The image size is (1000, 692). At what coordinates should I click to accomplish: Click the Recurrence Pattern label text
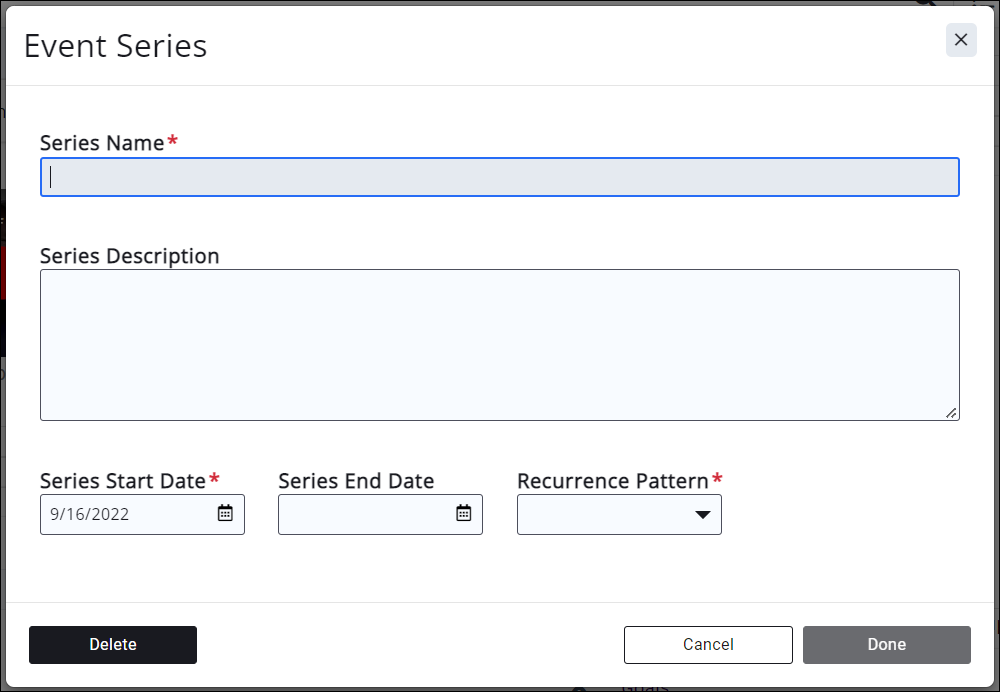pos(613,481)
